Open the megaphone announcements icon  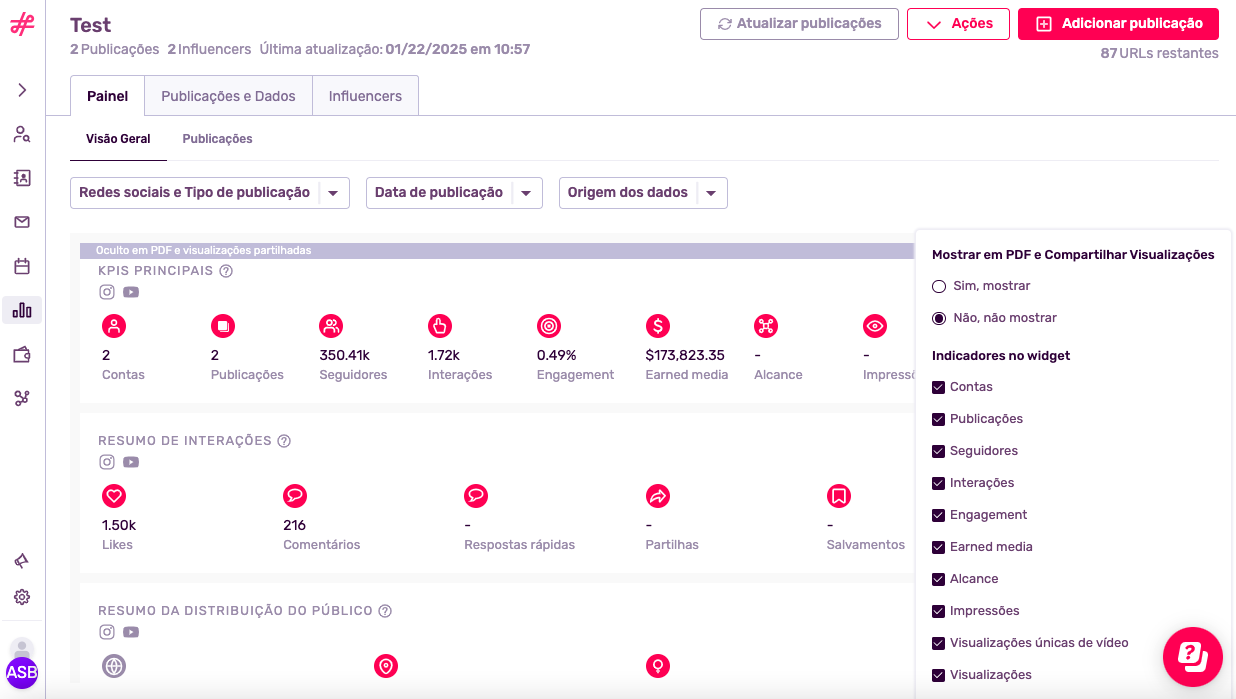pyautogui.click(x=22, y=561)
